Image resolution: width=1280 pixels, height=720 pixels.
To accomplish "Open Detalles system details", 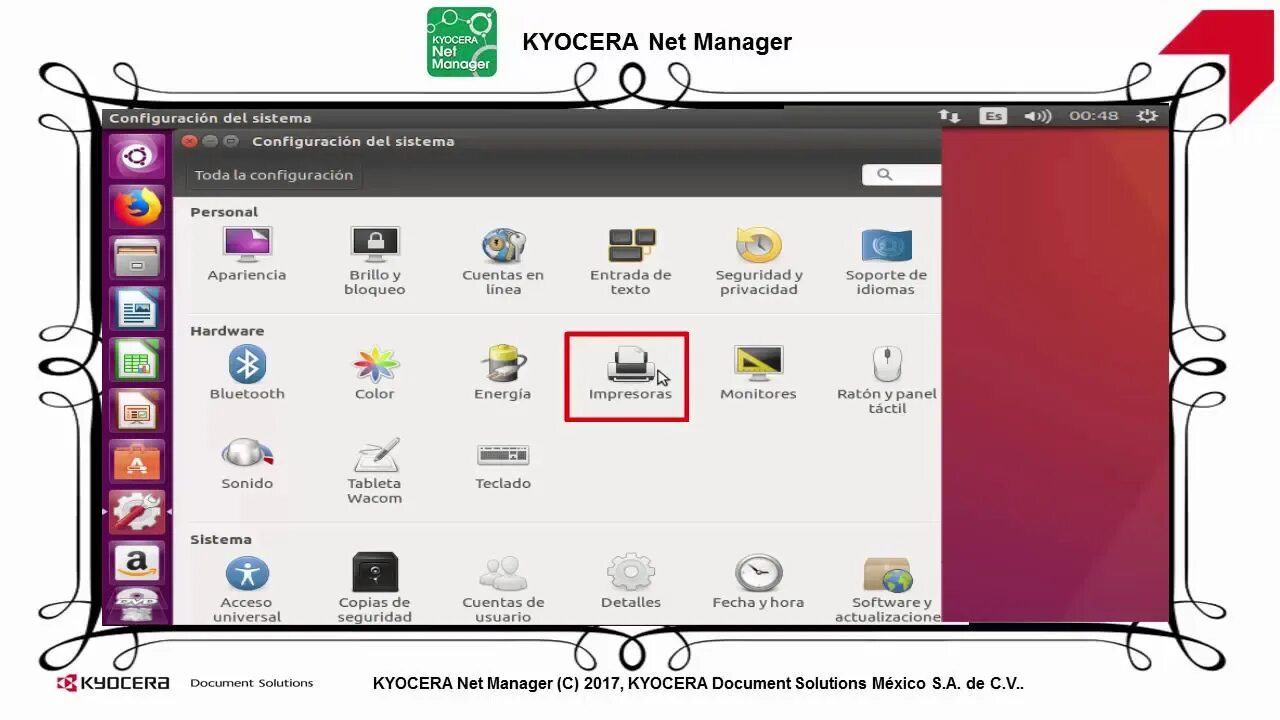I will tap(631, 581).
